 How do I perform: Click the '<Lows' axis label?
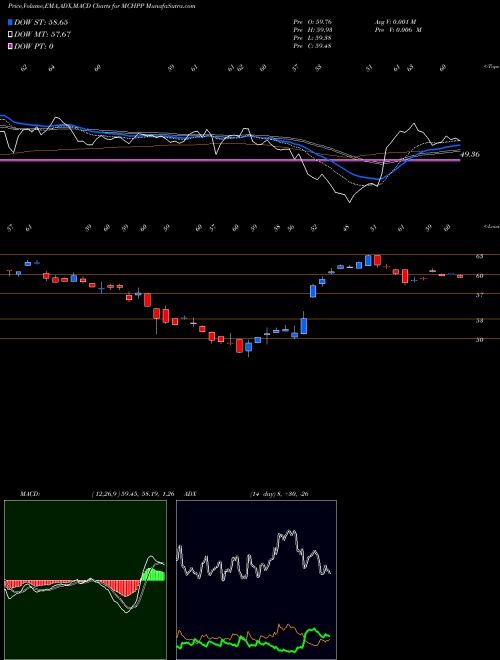(x=491, y=226)
